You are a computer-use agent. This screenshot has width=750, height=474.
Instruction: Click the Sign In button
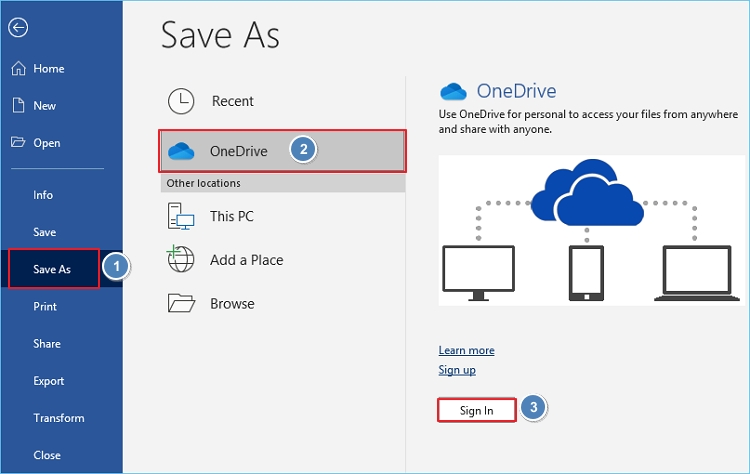[x=476, y=410]
